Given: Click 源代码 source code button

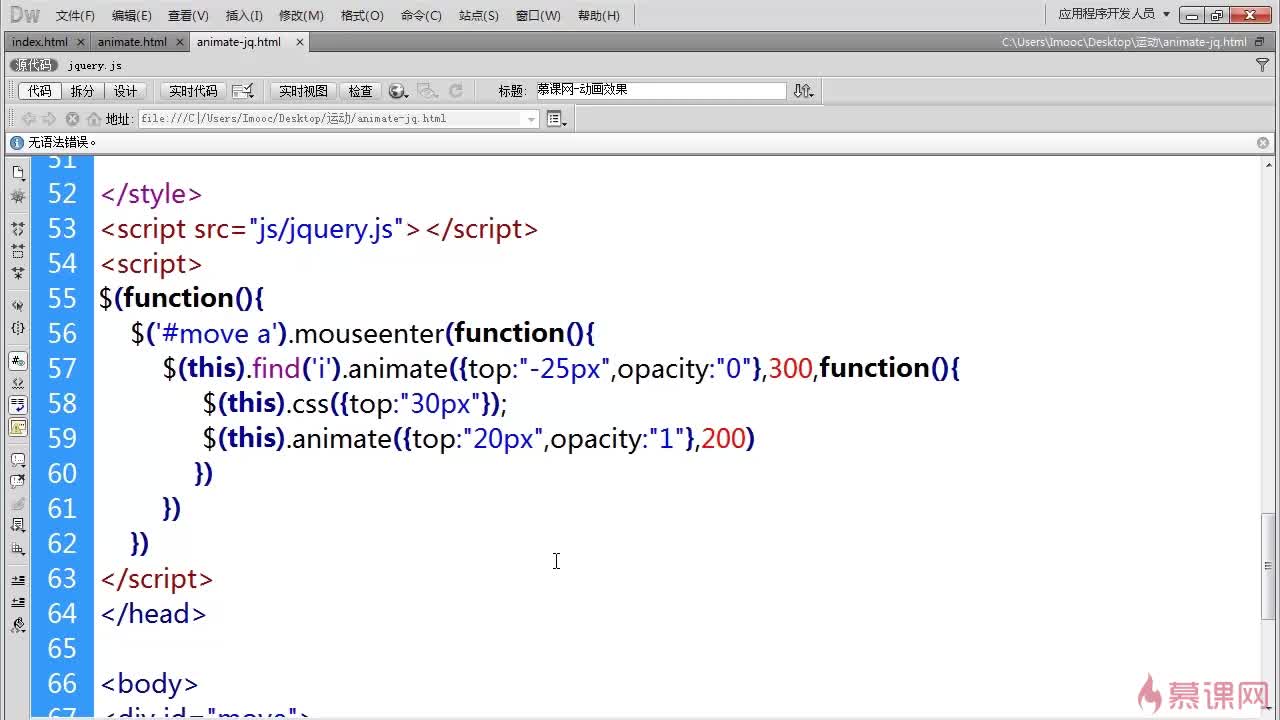Looking at the screenshot, I should (33, 65).
